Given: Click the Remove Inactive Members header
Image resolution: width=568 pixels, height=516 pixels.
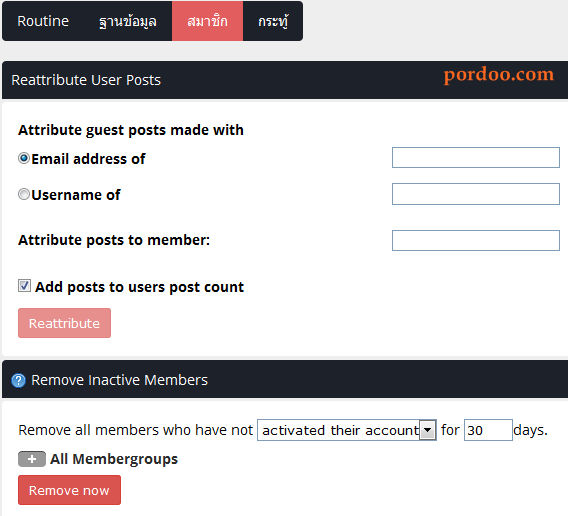Looking at the screenshot, I should click(x=120, y=380).
